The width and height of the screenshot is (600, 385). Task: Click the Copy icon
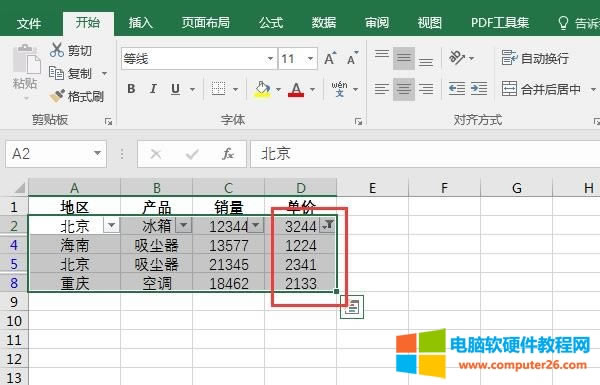click(x=56, y=73)
